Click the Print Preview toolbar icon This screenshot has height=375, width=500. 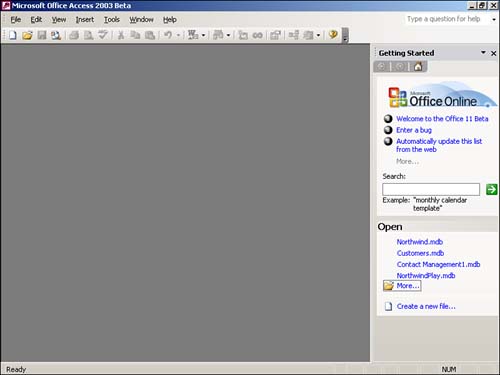point(88,35)
